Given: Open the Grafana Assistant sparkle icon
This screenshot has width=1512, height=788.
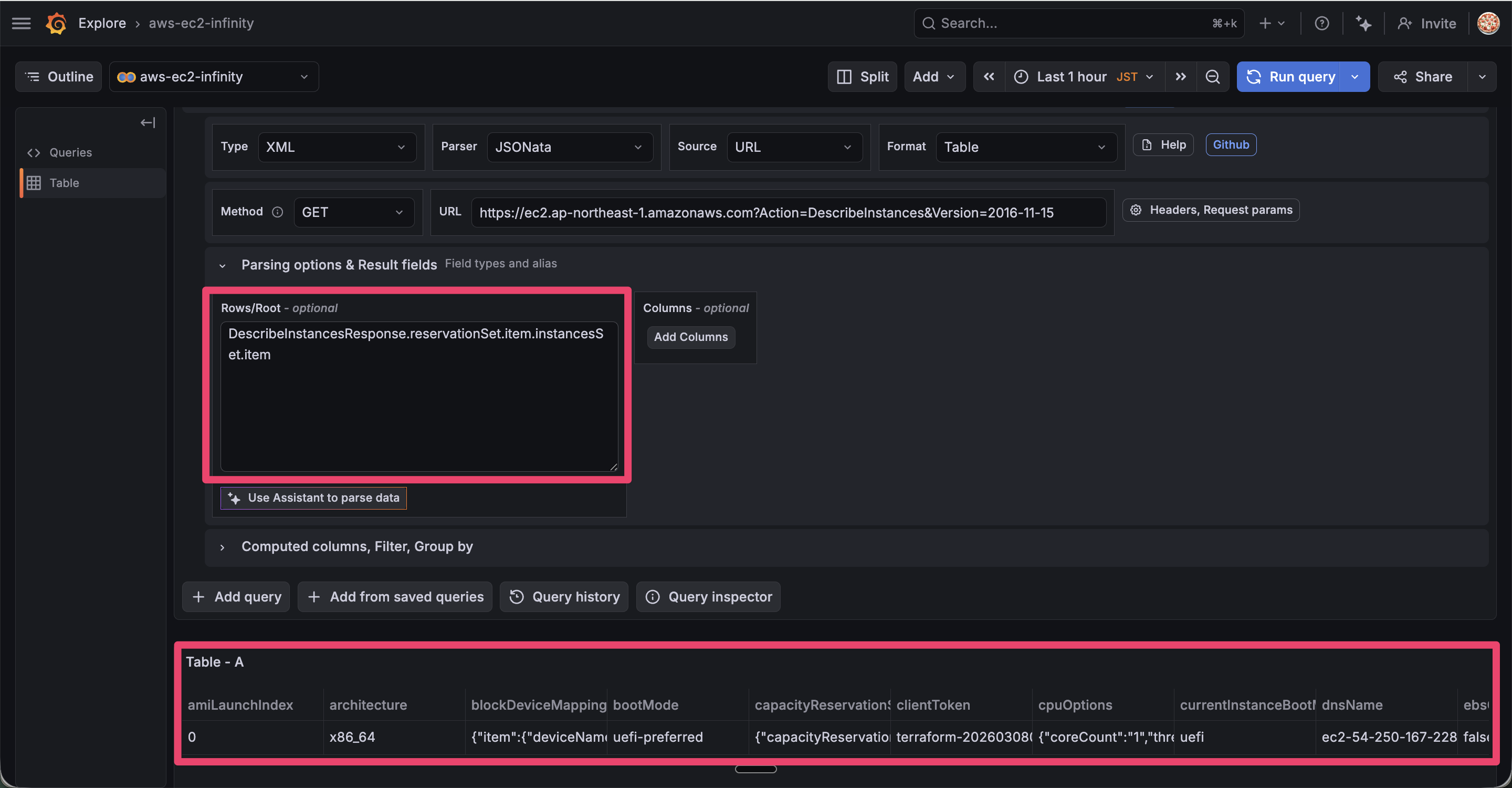Looking at the screenshot, I should click(x=1363, y=24).
